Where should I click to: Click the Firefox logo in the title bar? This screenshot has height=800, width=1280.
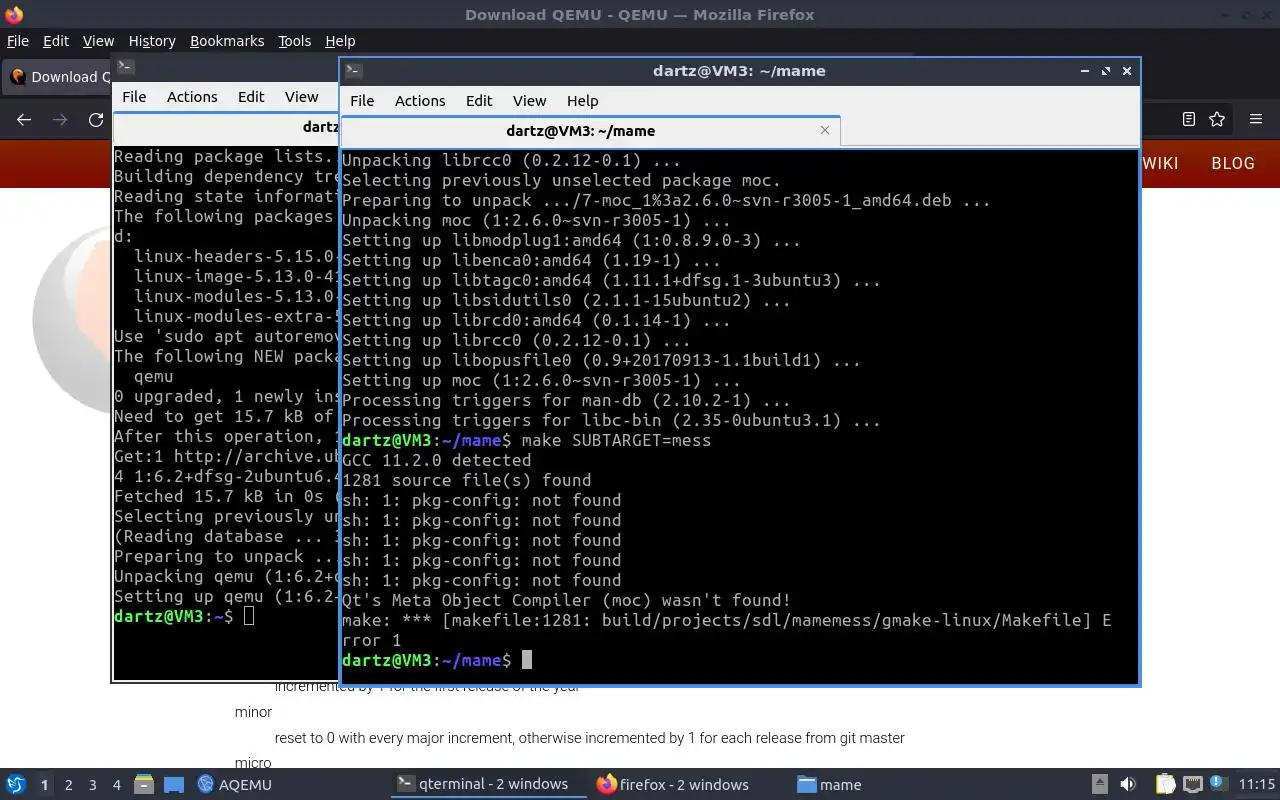click(x=14, y=14)
